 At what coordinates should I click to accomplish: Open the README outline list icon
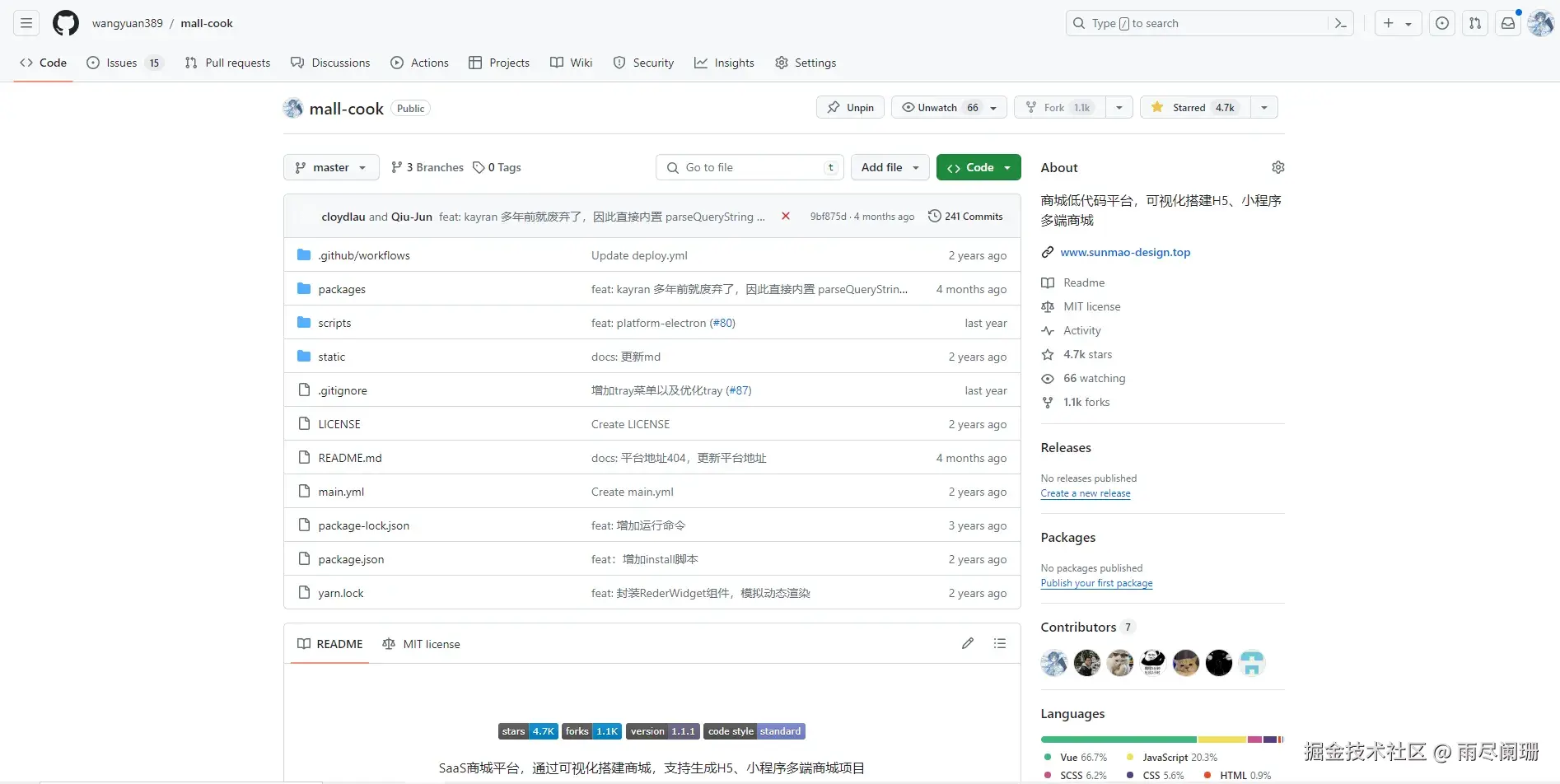[x=1000, y=643]
